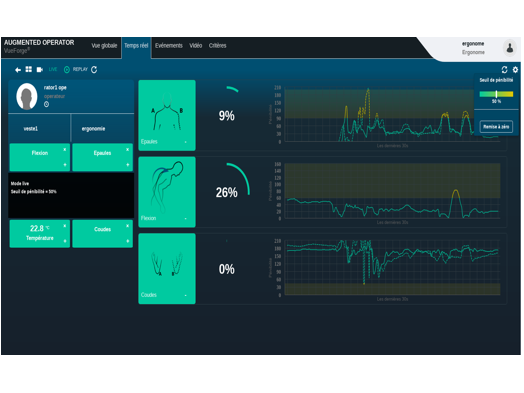Click the Remise à zéro button

496,127
